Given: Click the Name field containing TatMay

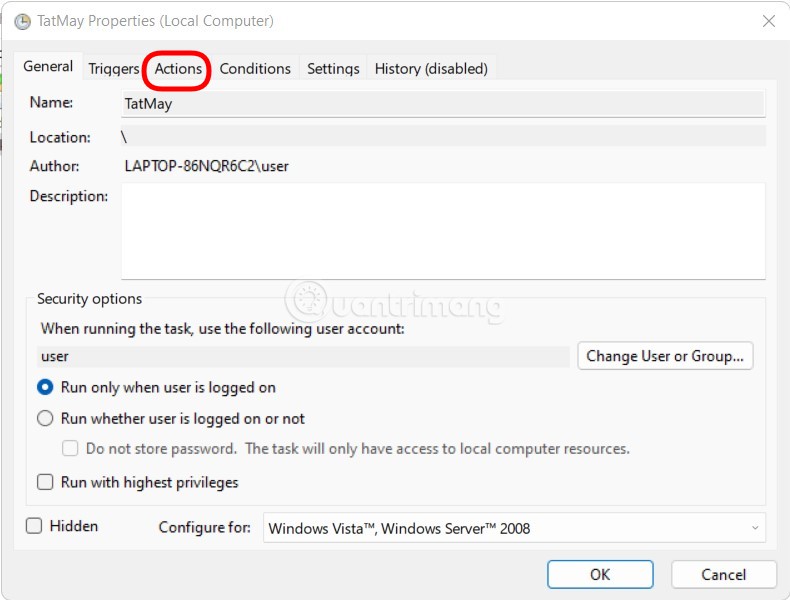Looking at the screenshot, I should pyautogui.click(x=443, y=104).
